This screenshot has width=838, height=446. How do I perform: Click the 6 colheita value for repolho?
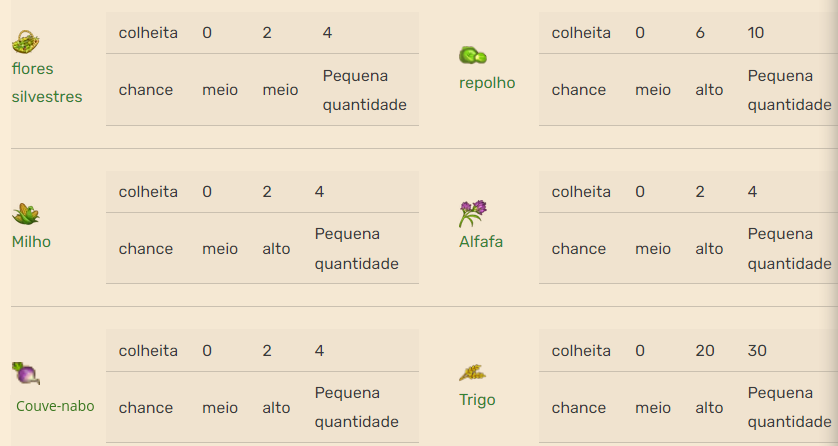[x=700, y=33]
